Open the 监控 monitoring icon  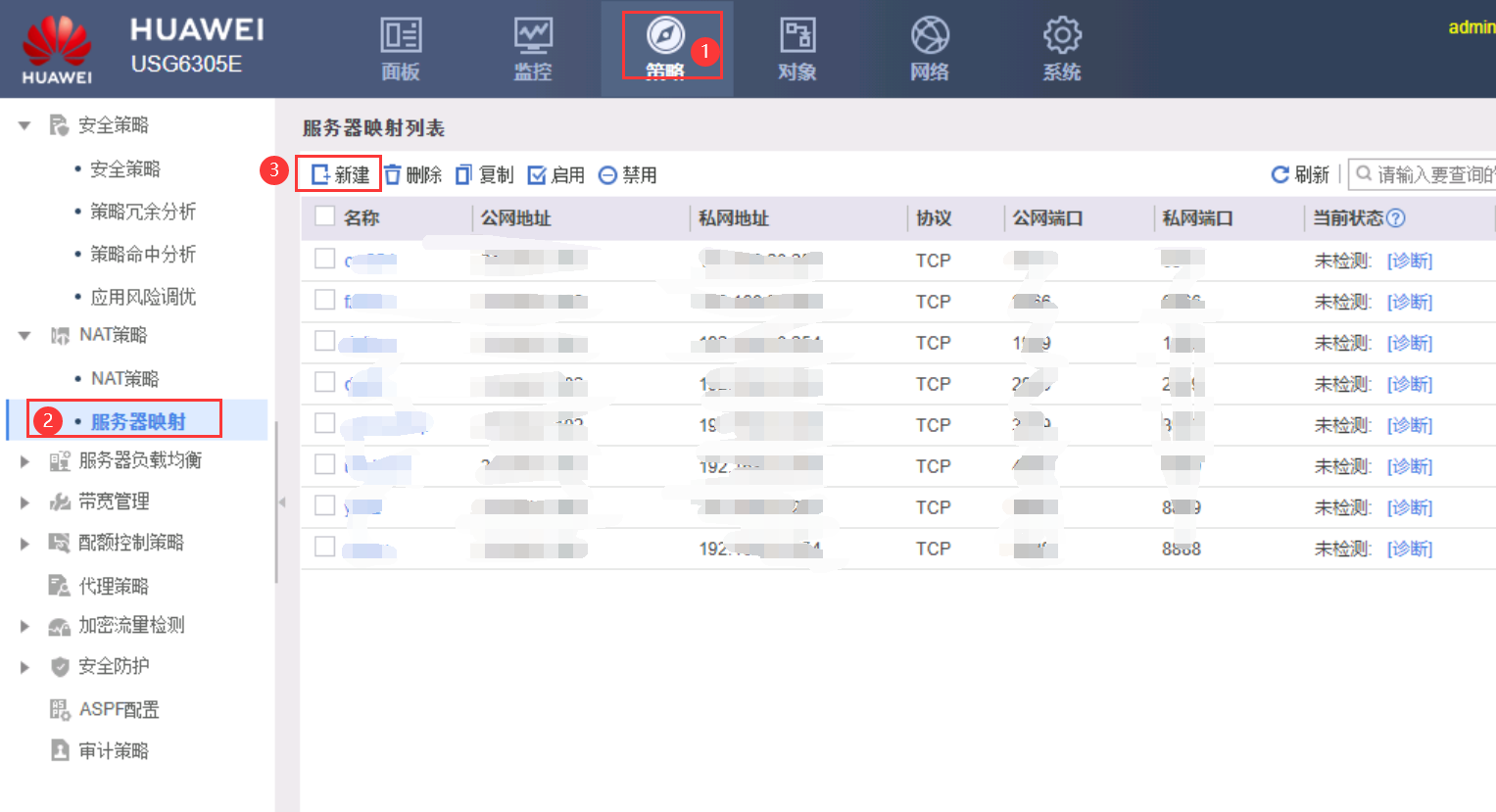[x=533, y=36]
